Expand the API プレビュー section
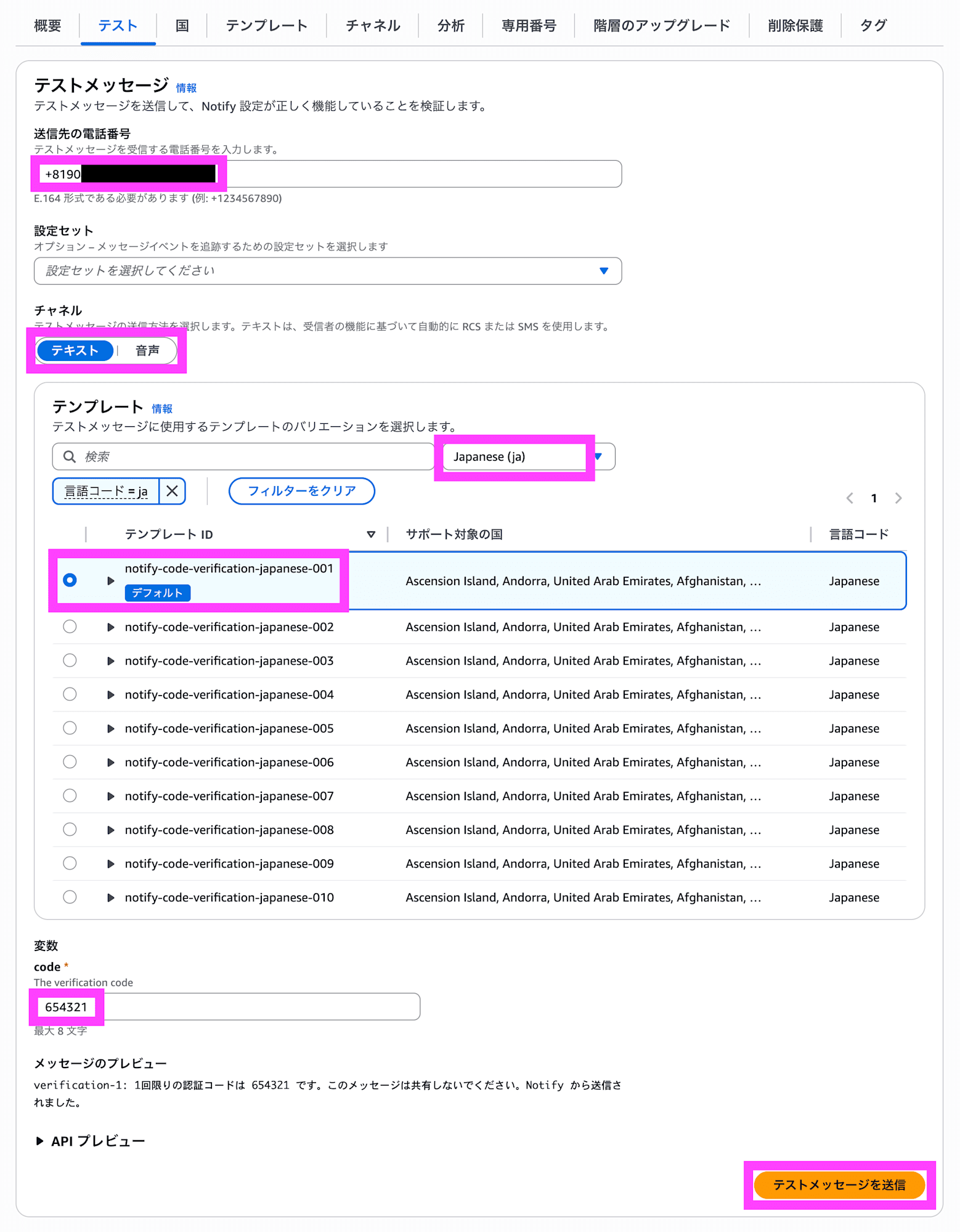This screenshot has height=1232, width=960. click(90, 1141)
